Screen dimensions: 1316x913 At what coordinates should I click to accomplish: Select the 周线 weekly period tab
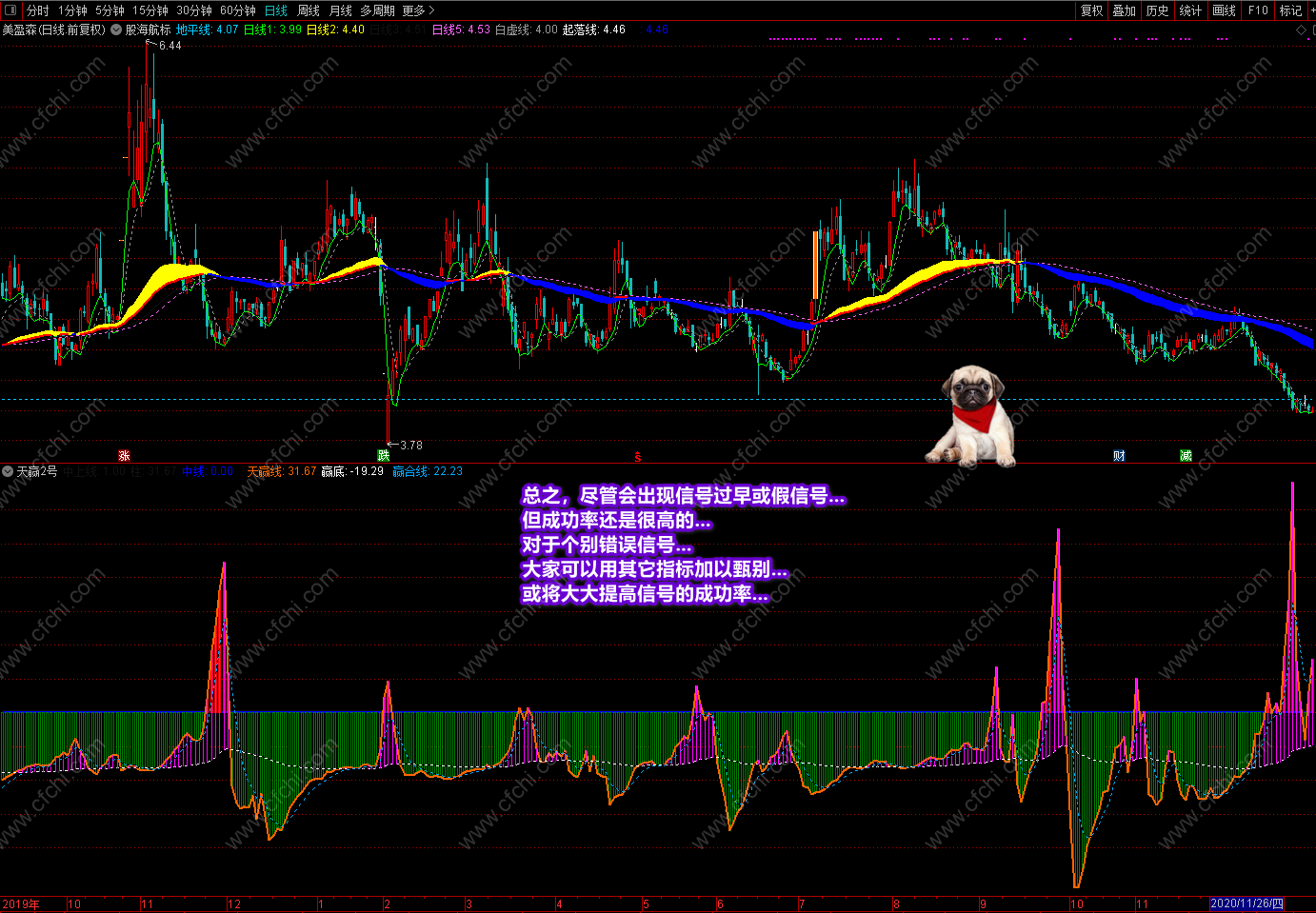(309, 10)
